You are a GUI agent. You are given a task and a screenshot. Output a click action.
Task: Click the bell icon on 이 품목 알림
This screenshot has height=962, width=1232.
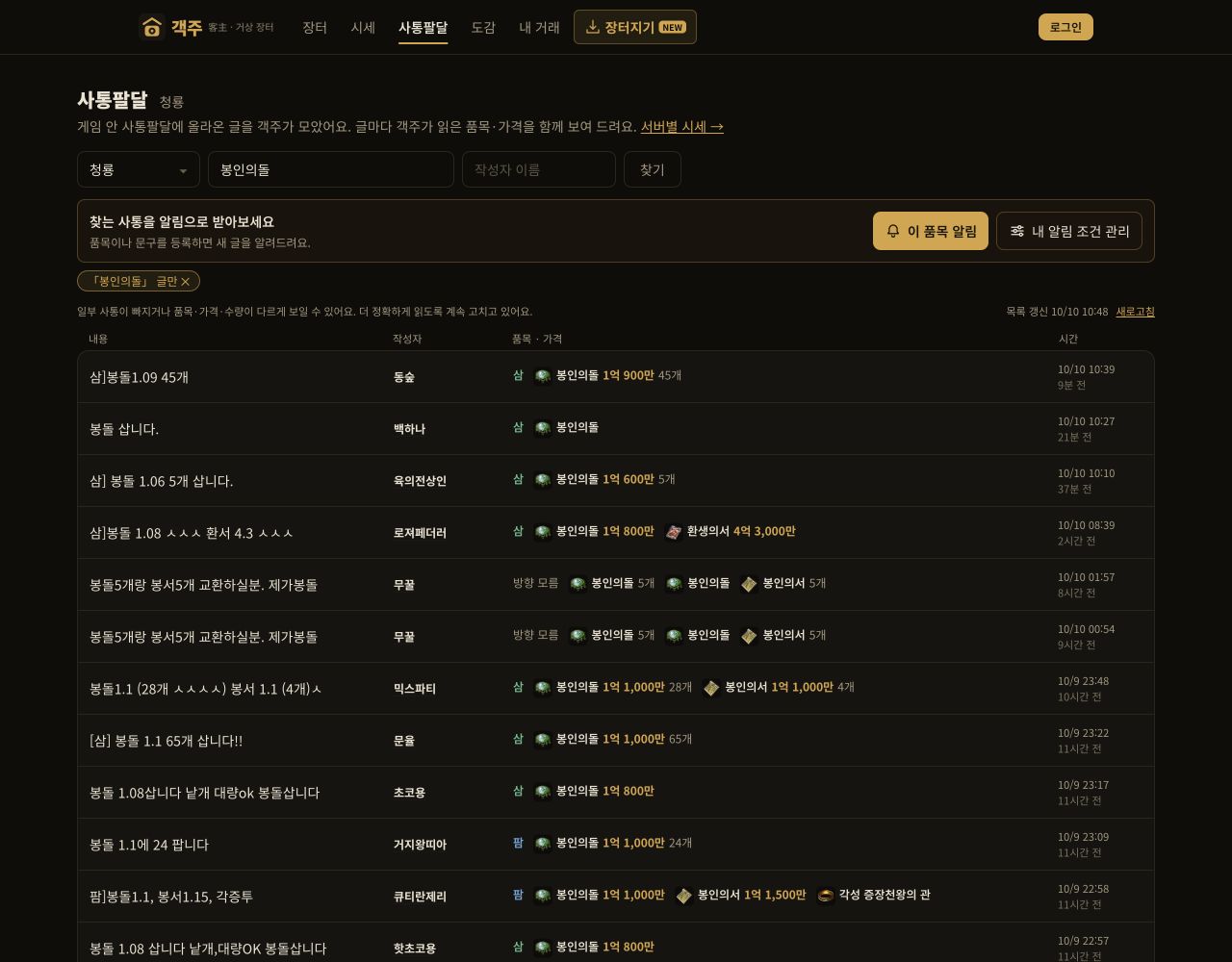click(893, 231)
